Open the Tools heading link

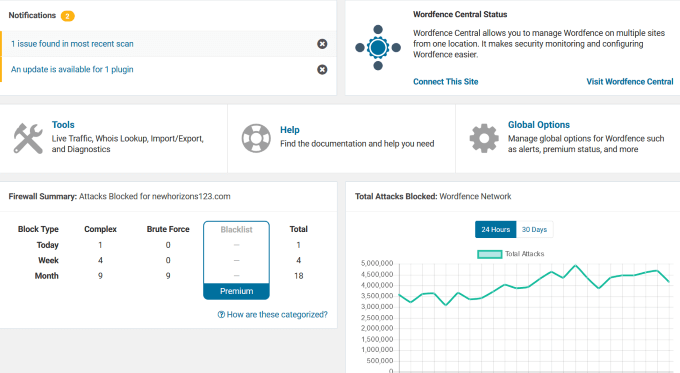(63, 125)
